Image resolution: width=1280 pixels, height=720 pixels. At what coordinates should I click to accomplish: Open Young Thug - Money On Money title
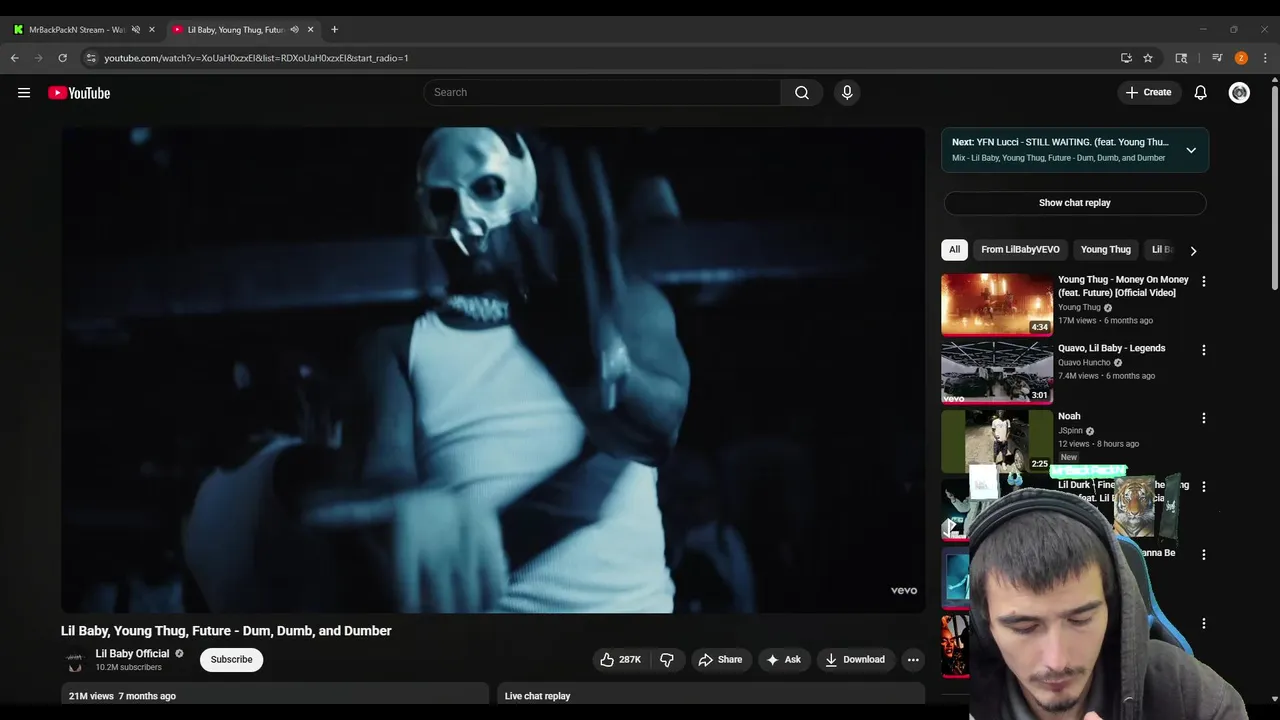[x=1123, y=286]
